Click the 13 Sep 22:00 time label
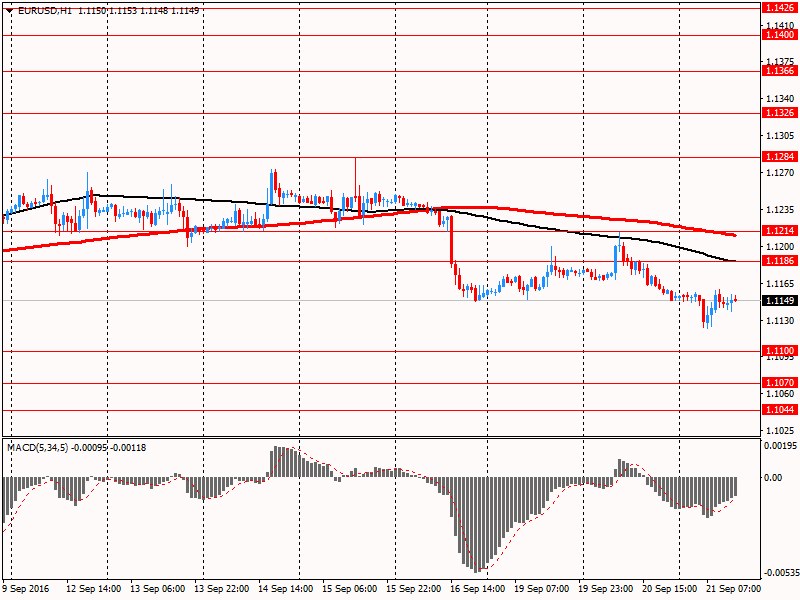The height and width of the screenshot is (600, 800). 222,589
